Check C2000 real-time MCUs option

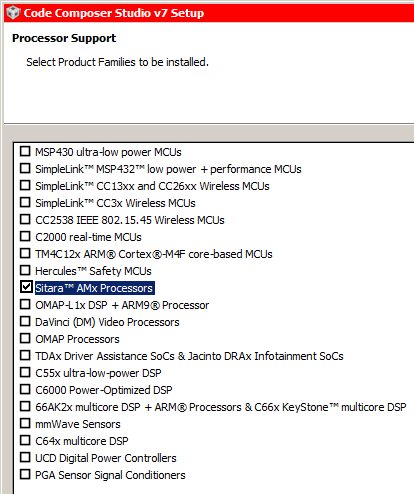(25, 236)
